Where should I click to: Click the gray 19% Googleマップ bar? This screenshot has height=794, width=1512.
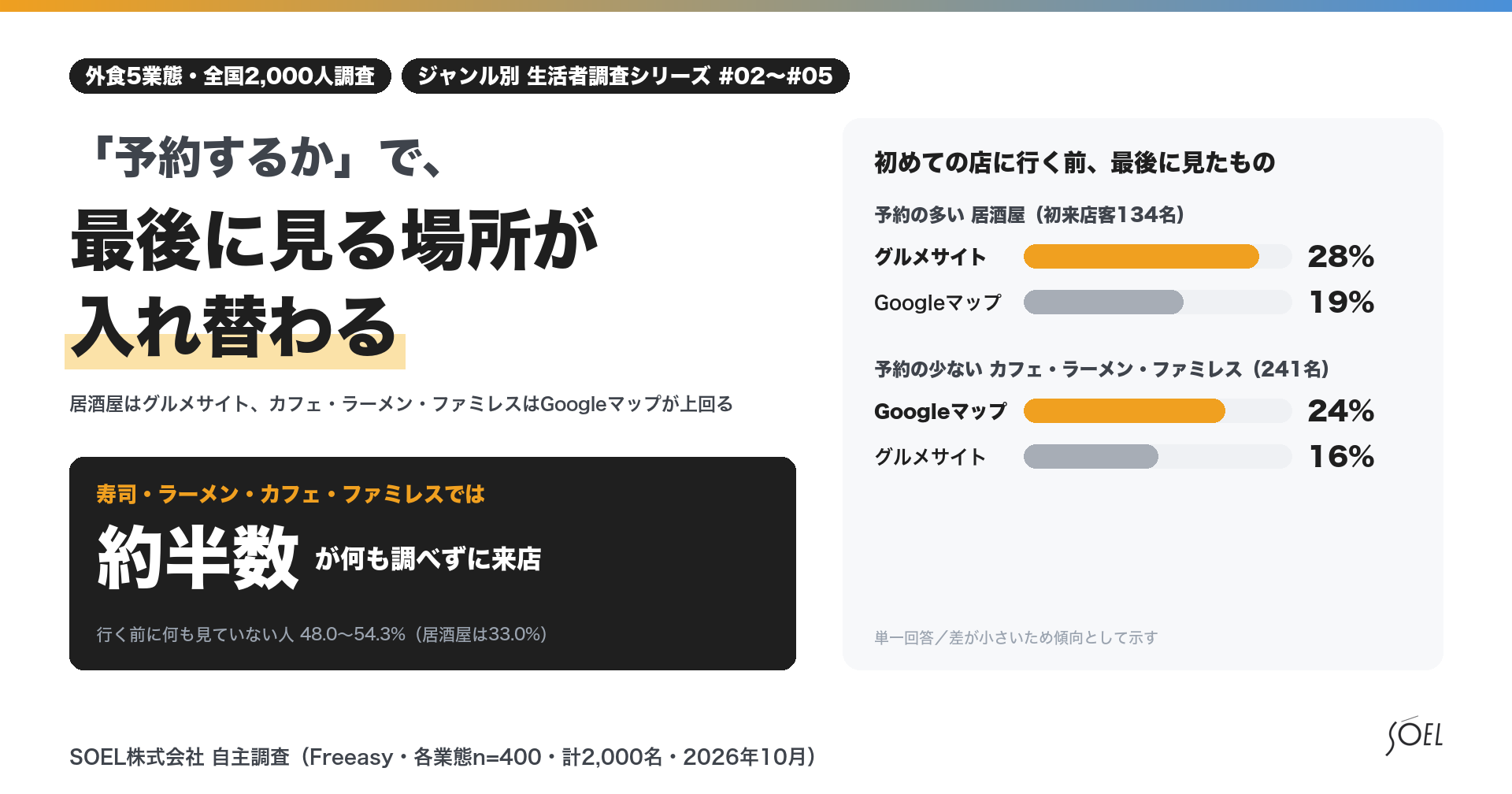[1103, 302]
